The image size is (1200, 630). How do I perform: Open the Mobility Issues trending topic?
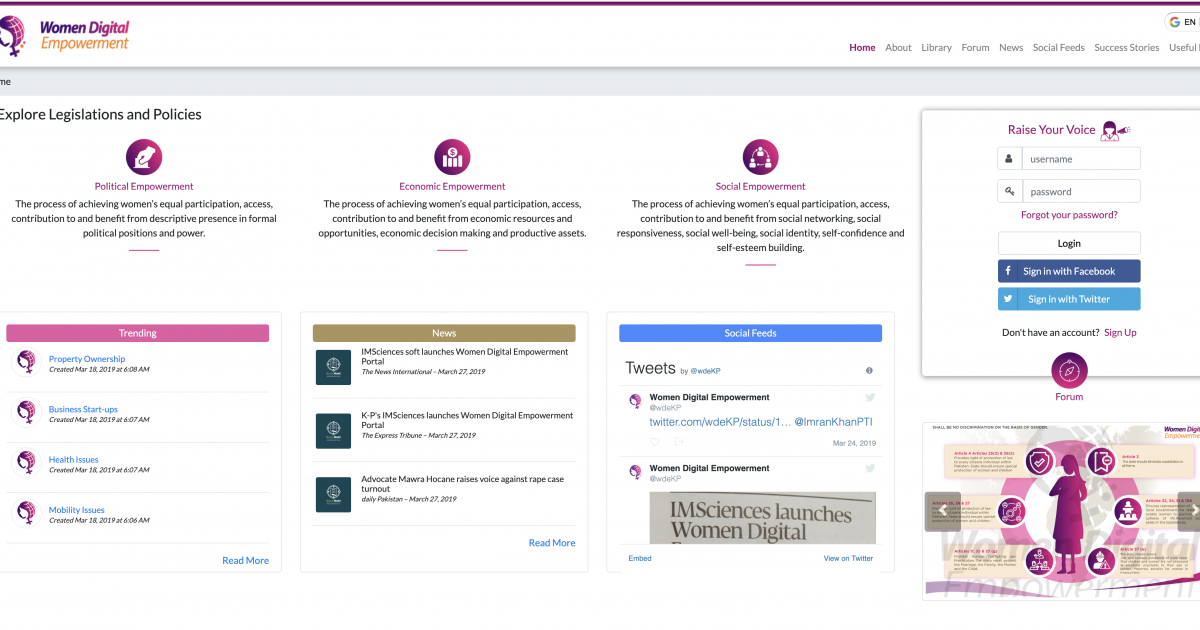point(77,510)
